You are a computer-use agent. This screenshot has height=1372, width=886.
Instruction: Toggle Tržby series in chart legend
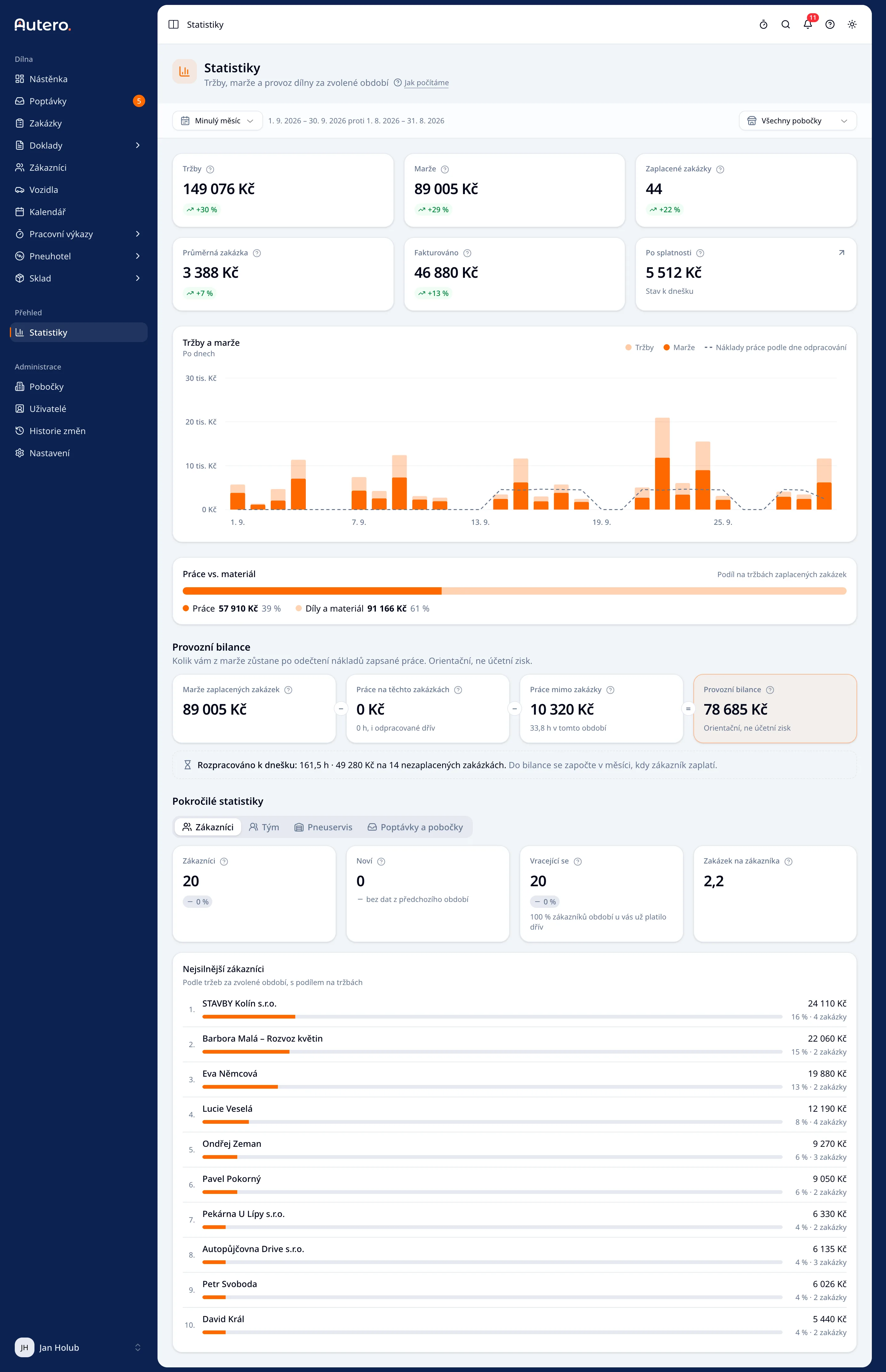click(x=639, y=347)
